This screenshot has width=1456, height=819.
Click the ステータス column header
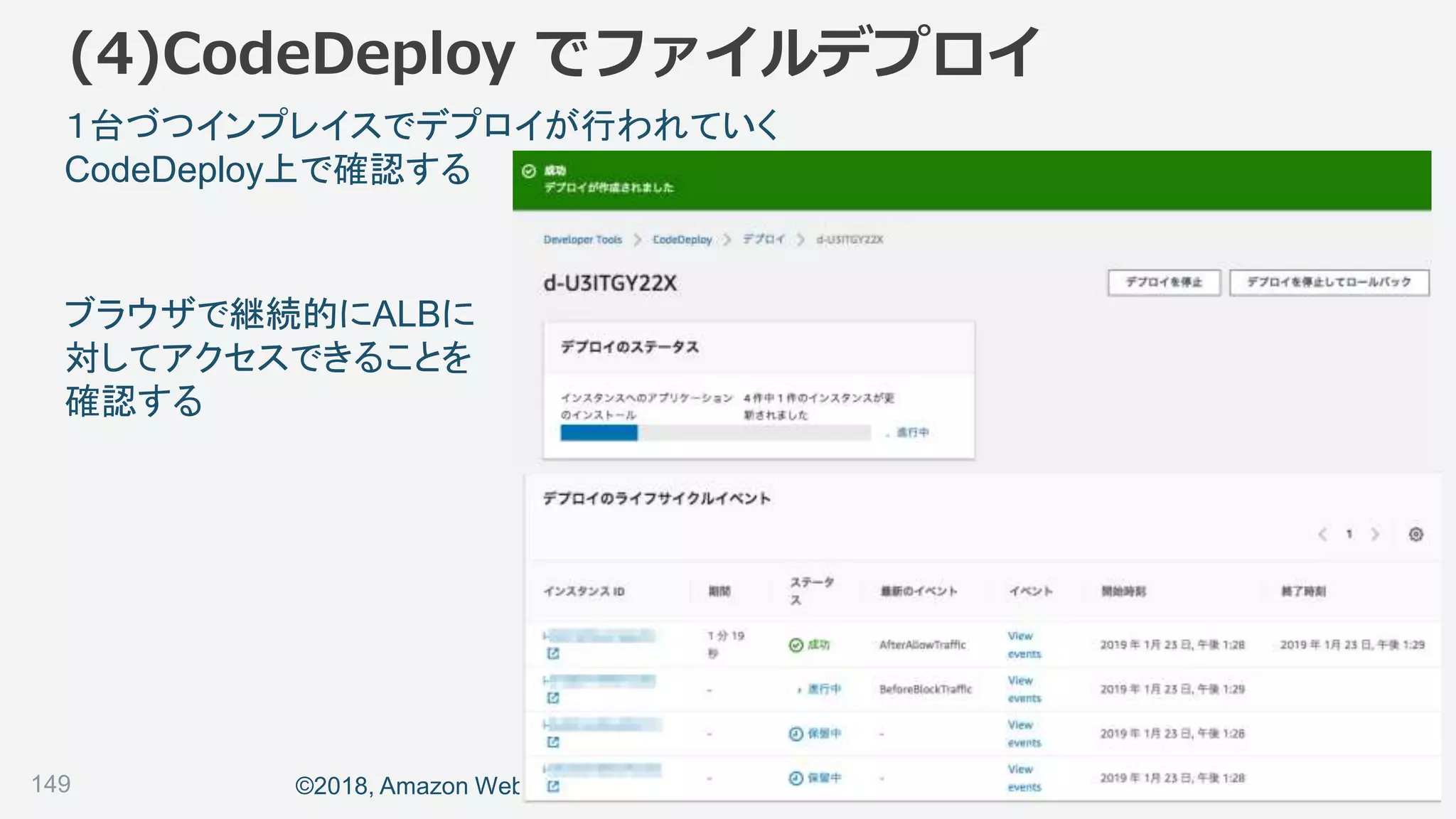coord(811,591)
